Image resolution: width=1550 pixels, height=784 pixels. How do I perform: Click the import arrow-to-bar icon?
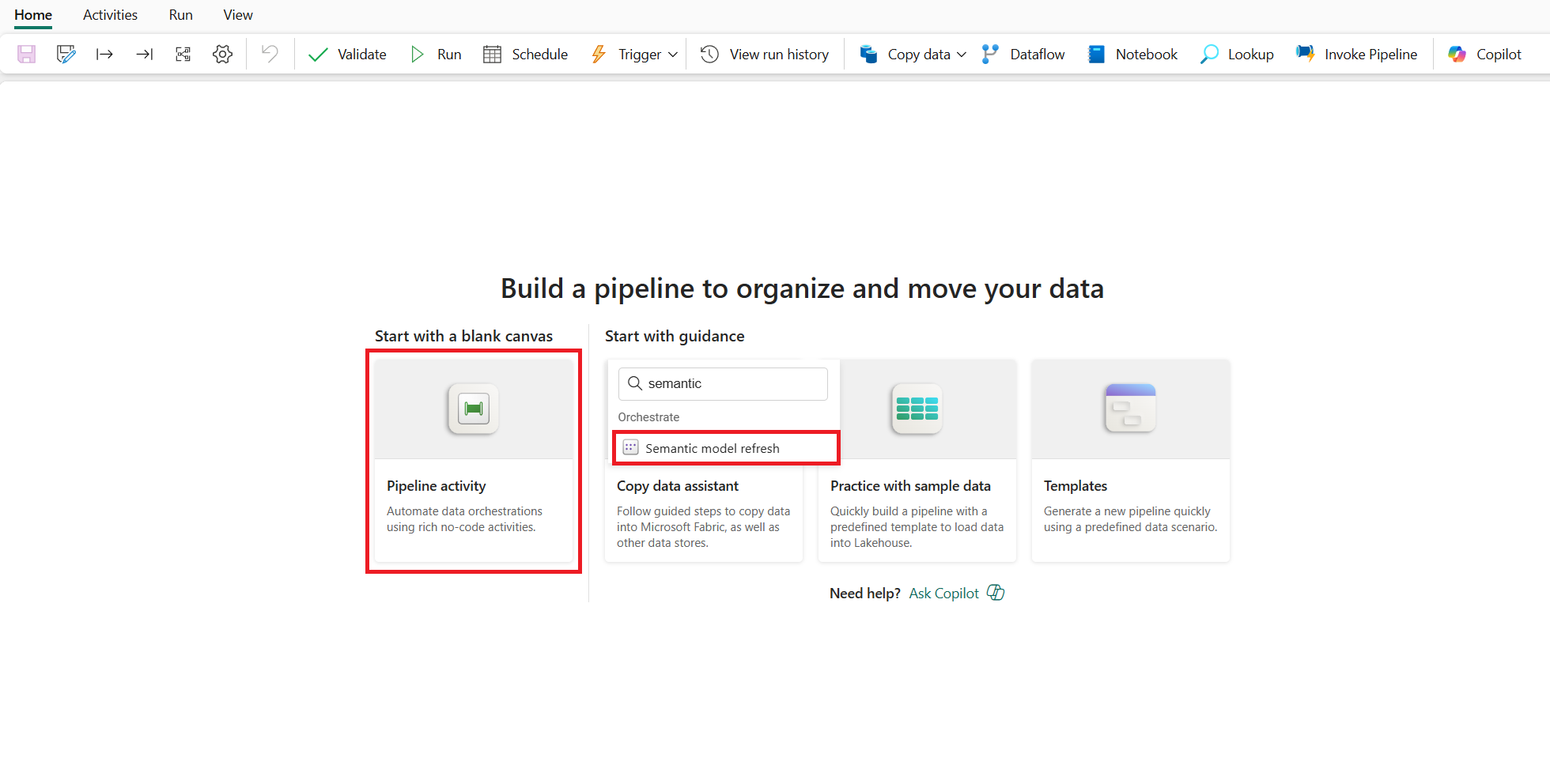(144, 54)
